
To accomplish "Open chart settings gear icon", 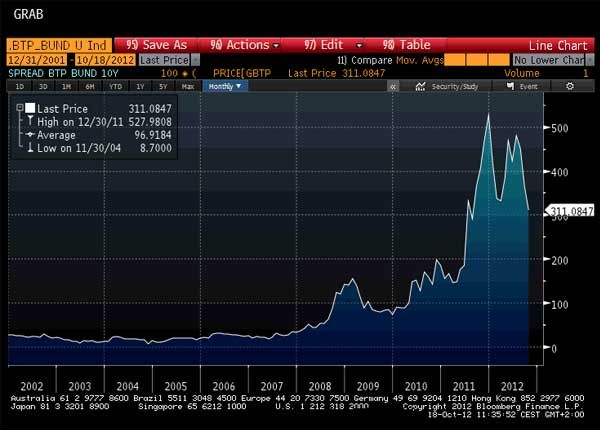I will 570,87.
